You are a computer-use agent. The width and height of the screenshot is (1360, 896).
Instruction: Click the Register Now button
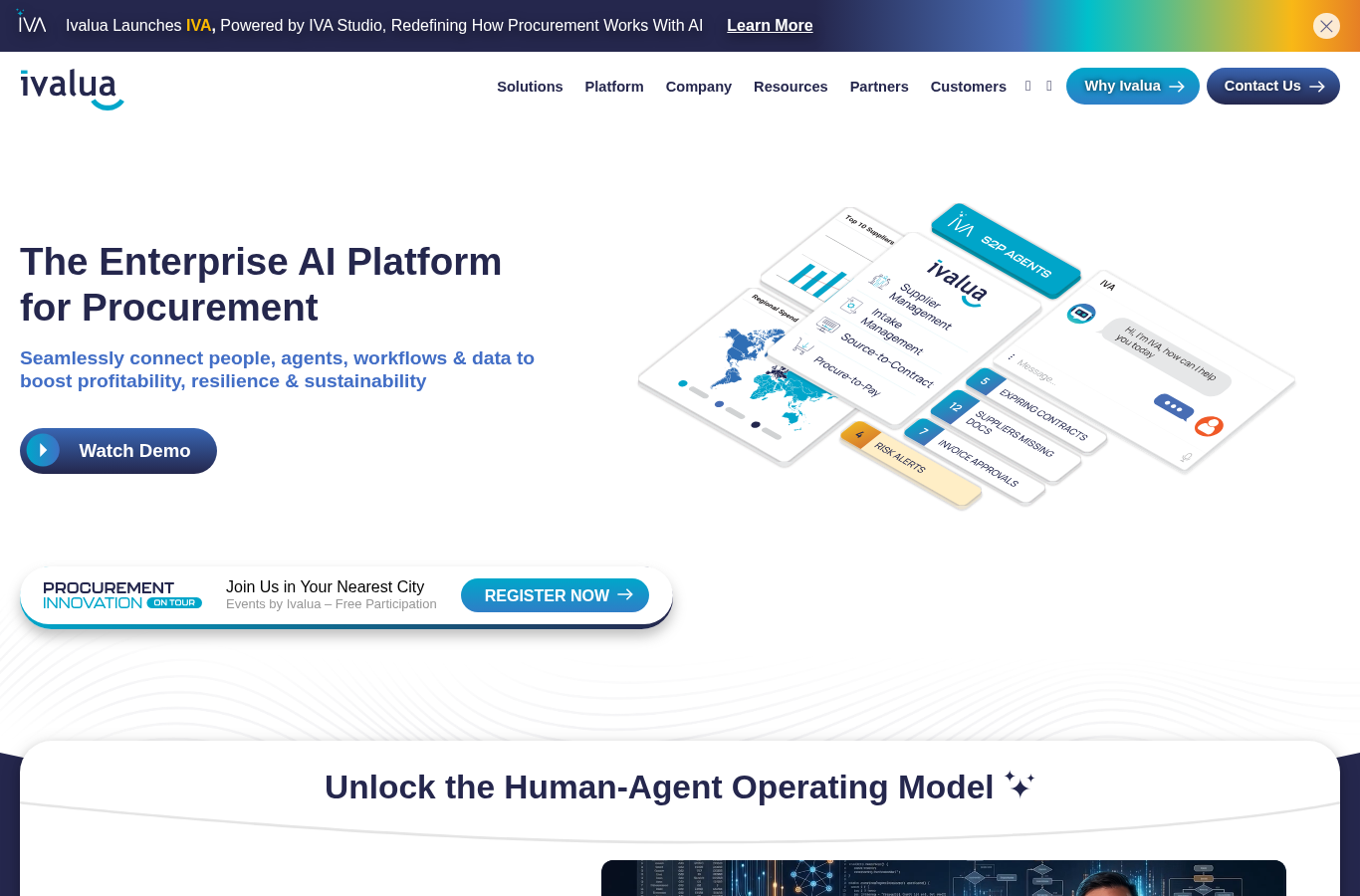click(555, 595)
